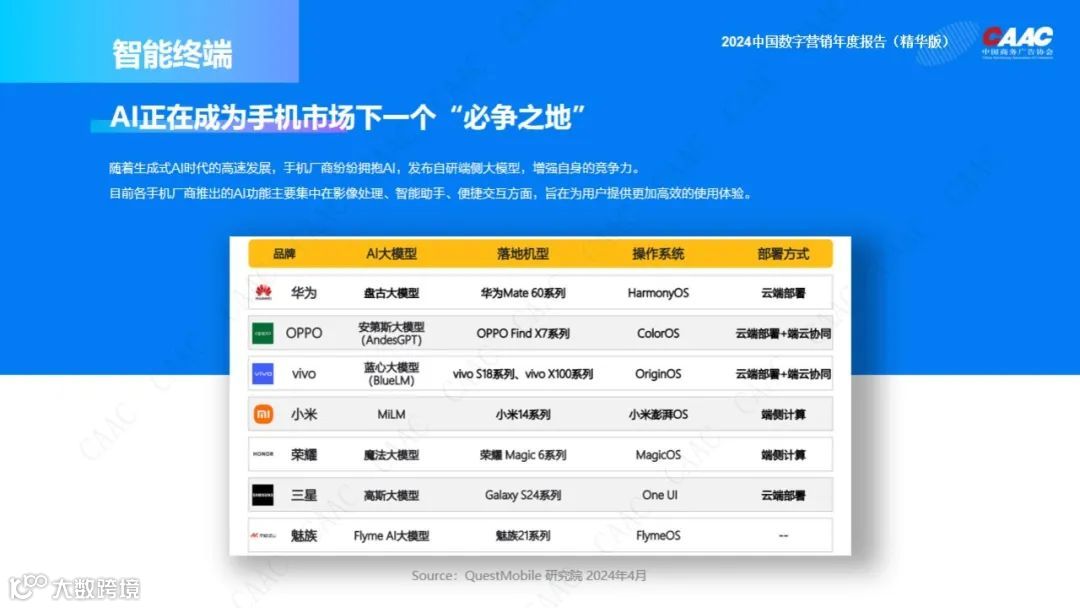This screenshot has height=608, width=1080.
Task: Click the headline AI正在成为手机市场下一个必争之地
Action: (348, 118)
